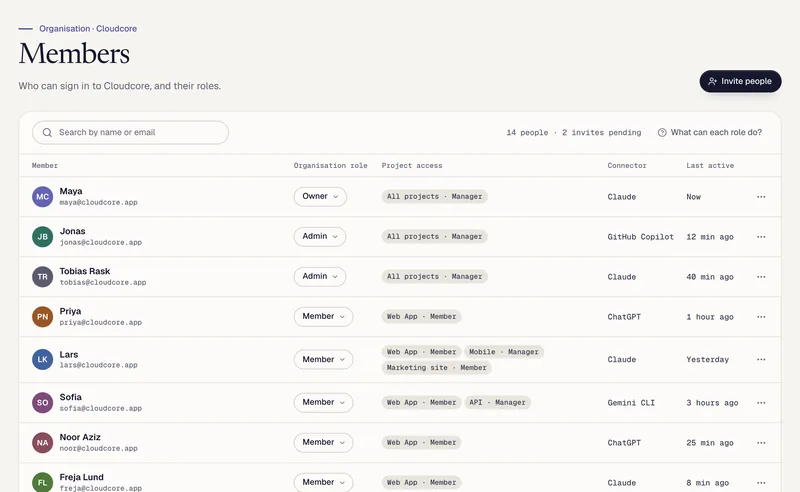800x492 pixels.
Task: Click Jonas's All projects · Manager tag
Action: click(x=434, y=237)
